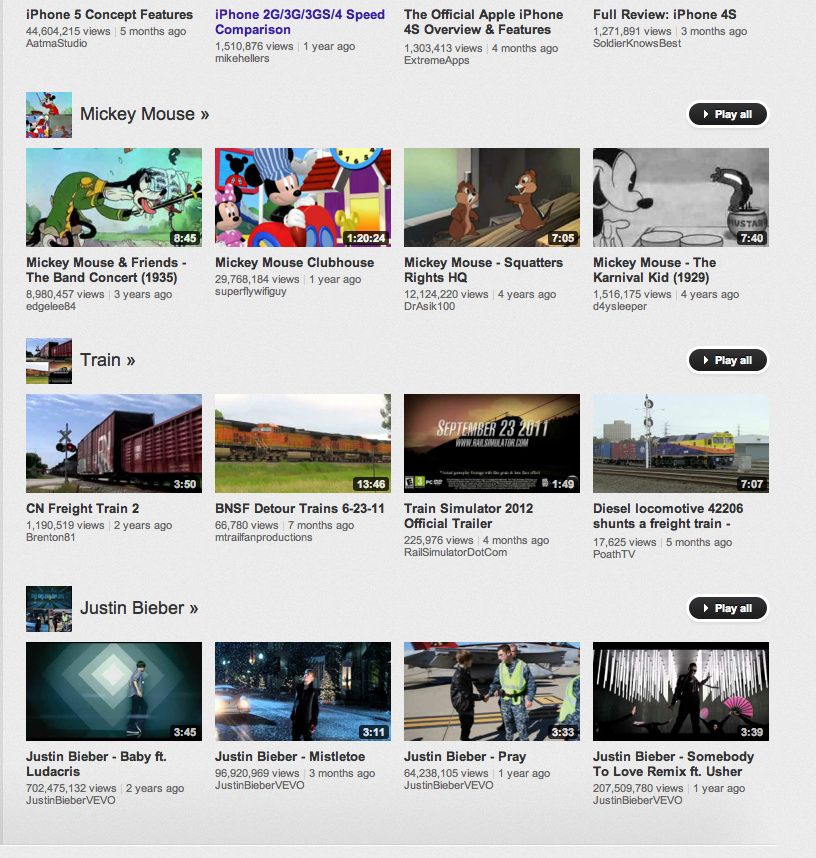Image resolution: width=816 pixels, height=858 pixels.
Task: Click iPhone 2G/3G/3GS/4 Speed Comparison title
Action: 300,22
